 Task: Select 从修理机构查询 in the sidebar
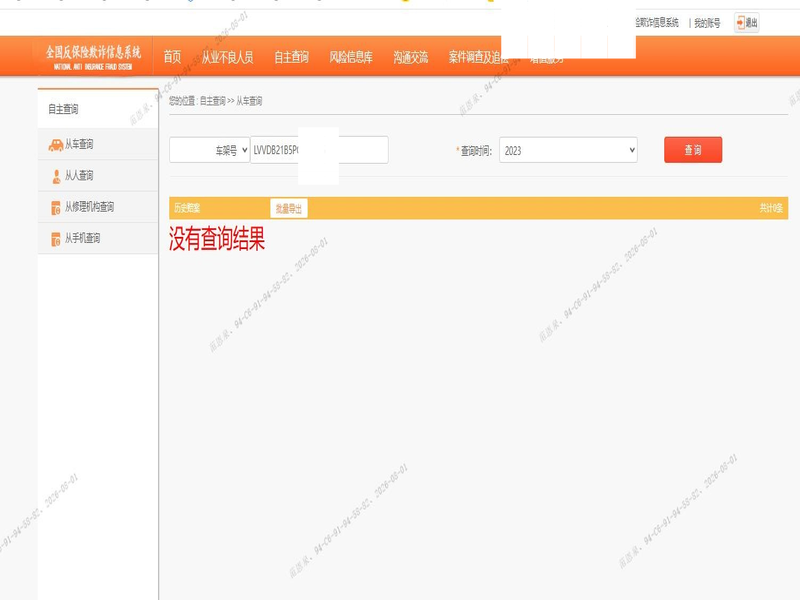click(98, 207)
